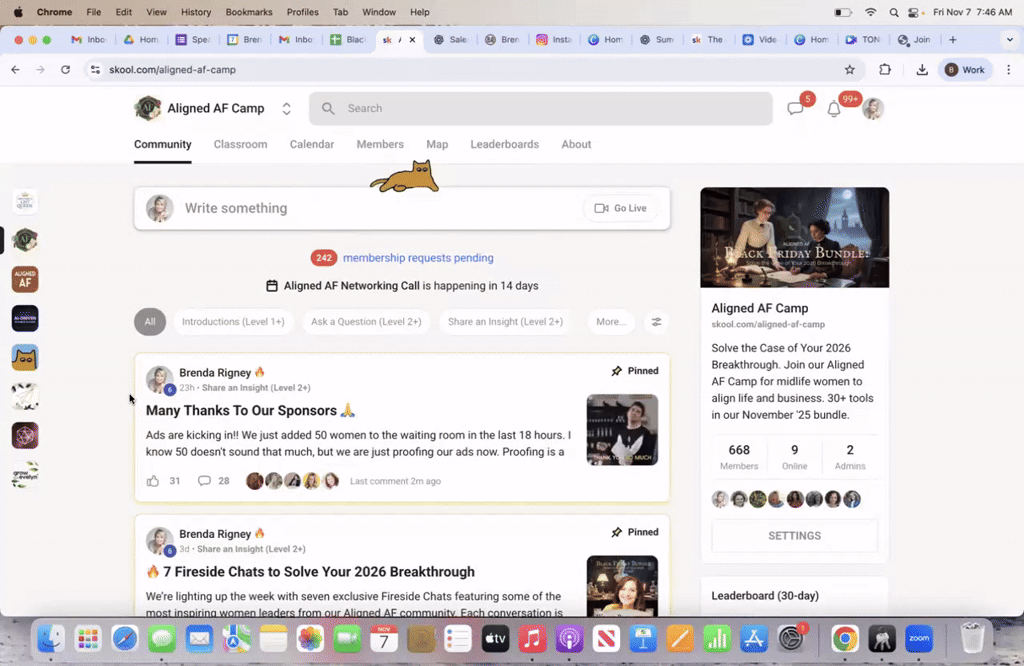Click the Black Friday Bundle banner image
The width and height of the screenshot is (1024, 666).
(x=794, y=238)
